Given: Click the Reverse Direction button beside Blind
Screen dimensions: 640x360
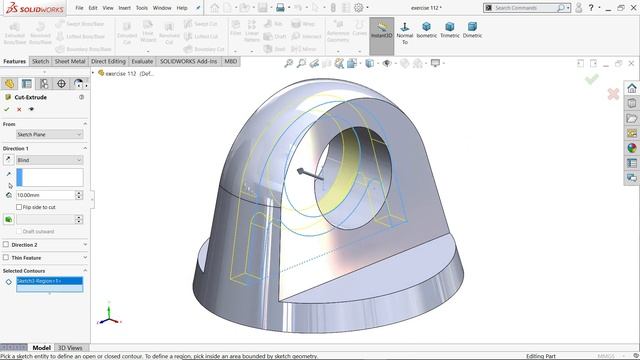Looking at the screenshot, I should tap(8, 160).
